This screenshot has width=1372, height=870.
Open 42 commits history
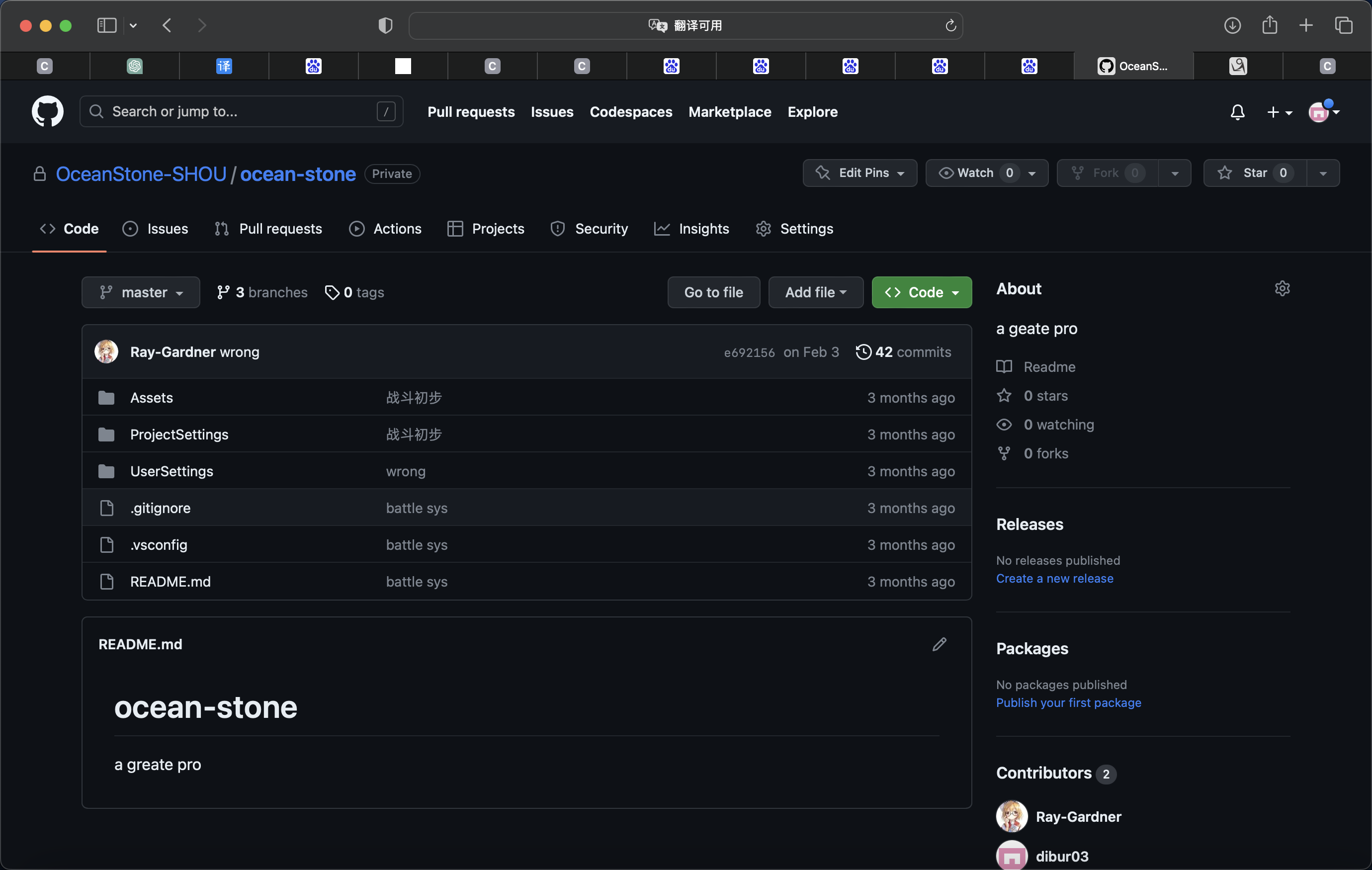point(903,351)
